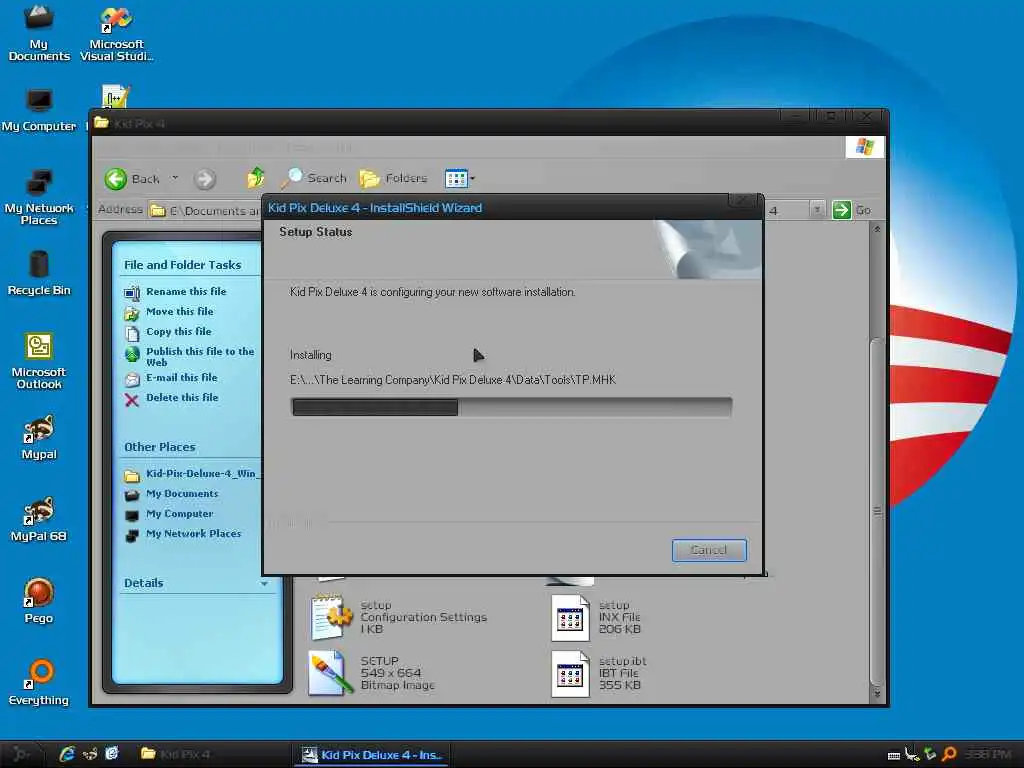Open the Back button history dropdown arrow
The width and height of the screenshot is (1024, 768).
tap(175, 178)
